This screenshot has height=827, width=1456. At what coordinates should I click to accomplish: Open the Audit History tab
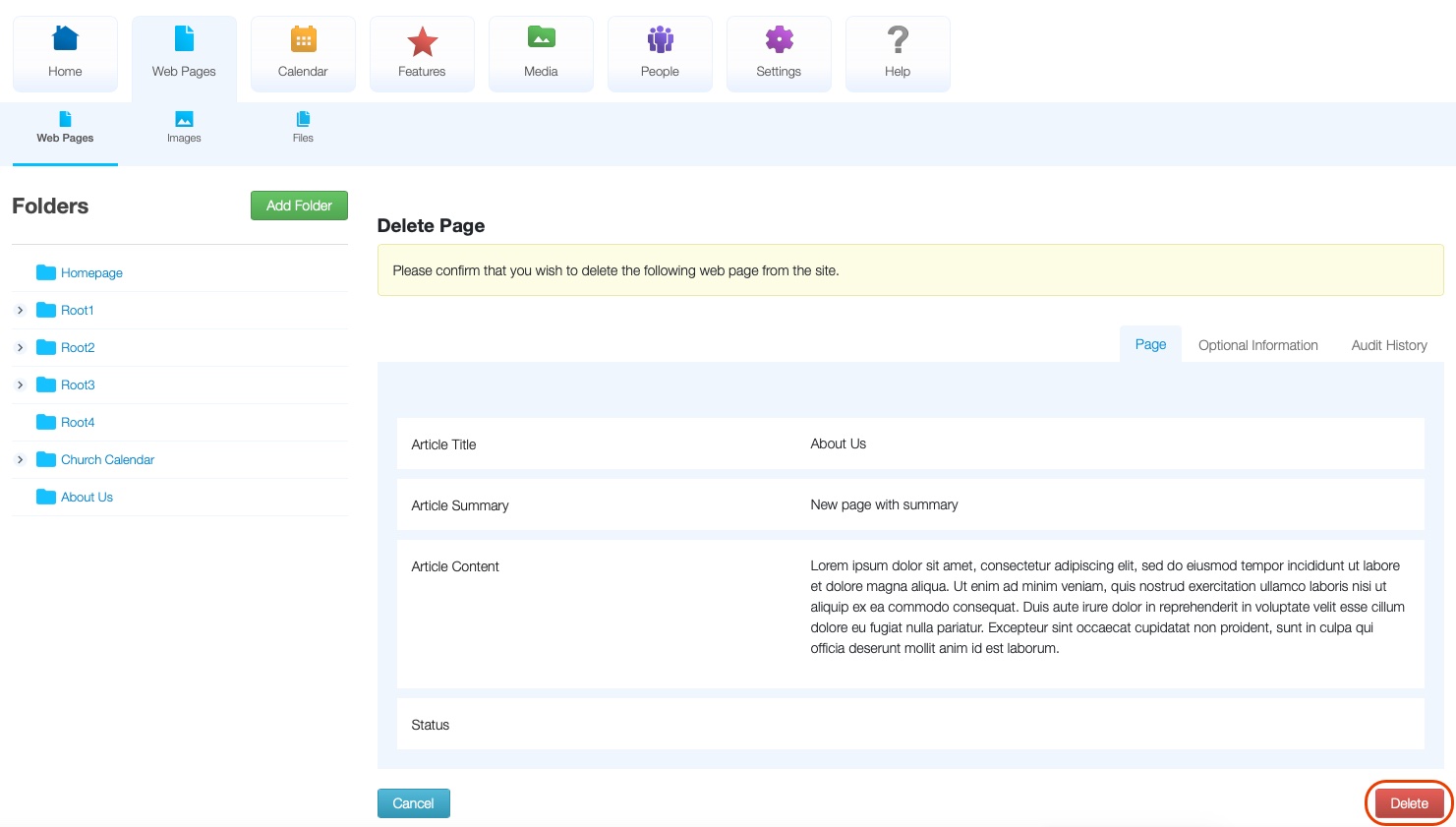tap(1389, 345)
